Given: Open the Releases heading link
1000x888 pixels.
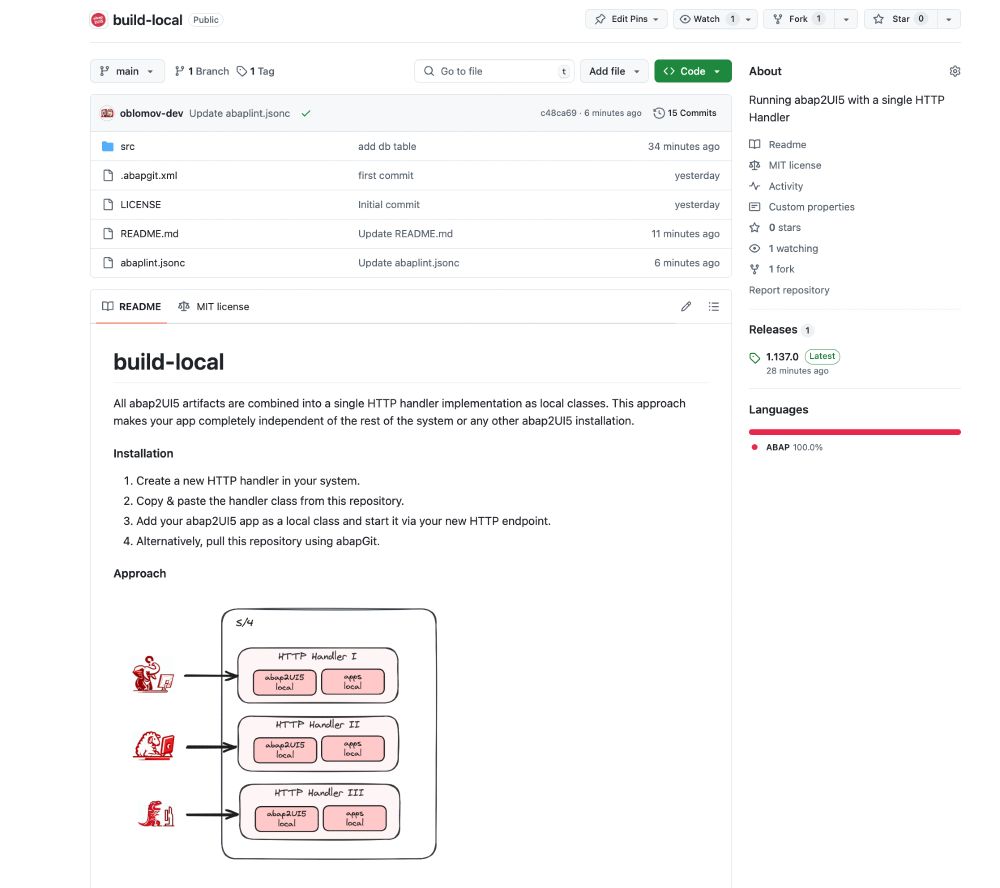Looking at the screenshot, I should pos(780,330).
